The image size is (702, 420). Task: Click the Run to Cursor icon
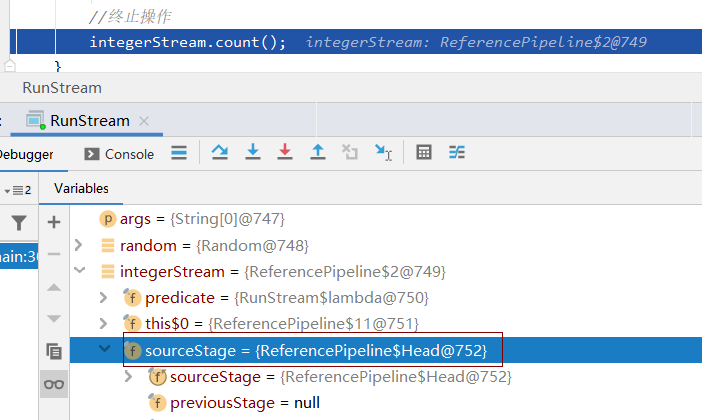coord(383,152)
